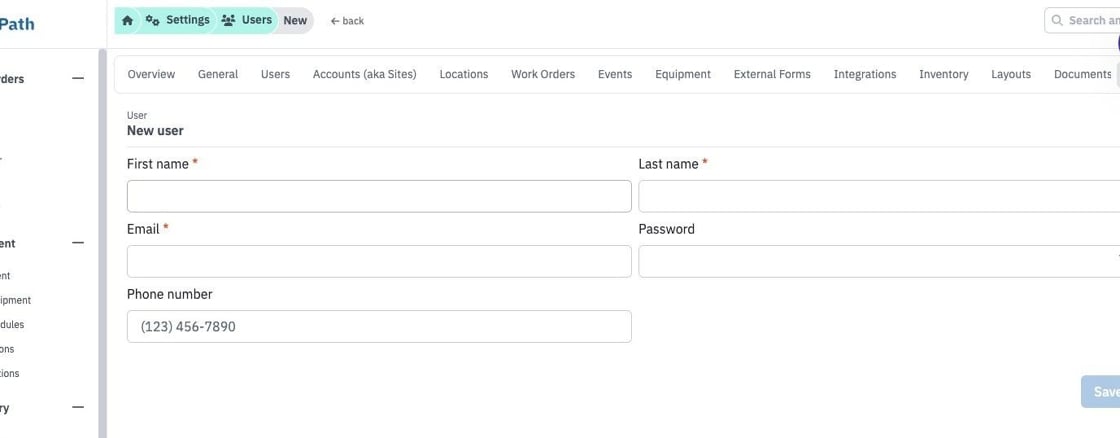Open the Overview tab
Viewport: 1120px width, 438px height.
pos(151,74)
